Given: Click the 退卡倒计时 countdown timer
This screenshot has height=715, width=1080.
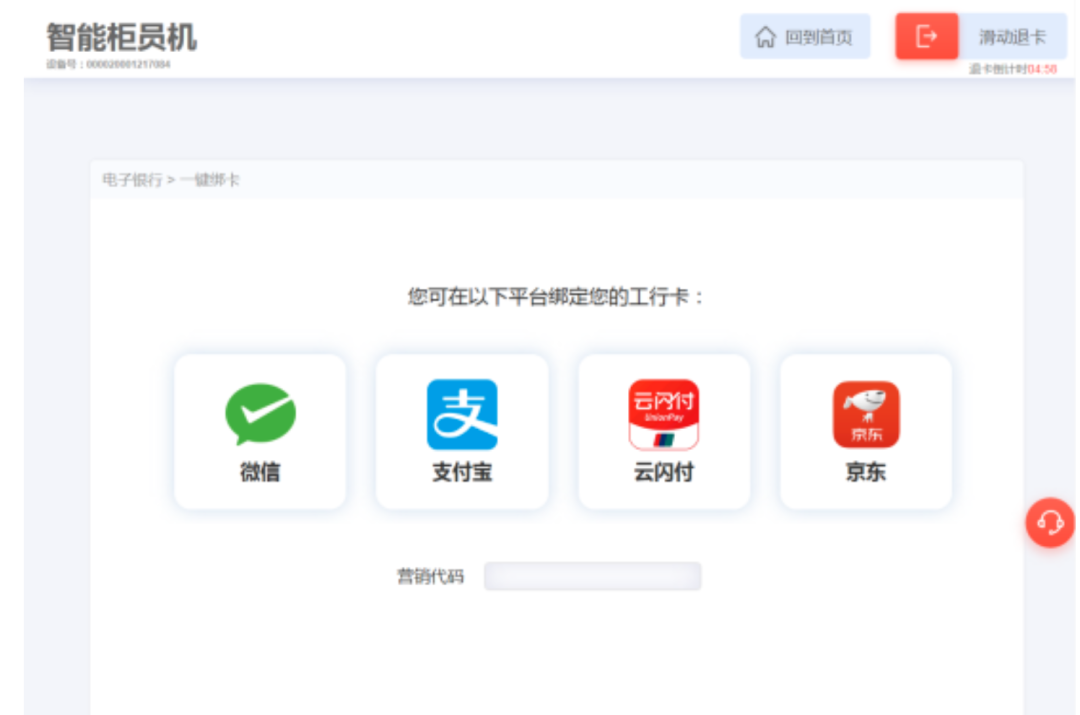Looking at the screenshot, I should pos(1012,69).
